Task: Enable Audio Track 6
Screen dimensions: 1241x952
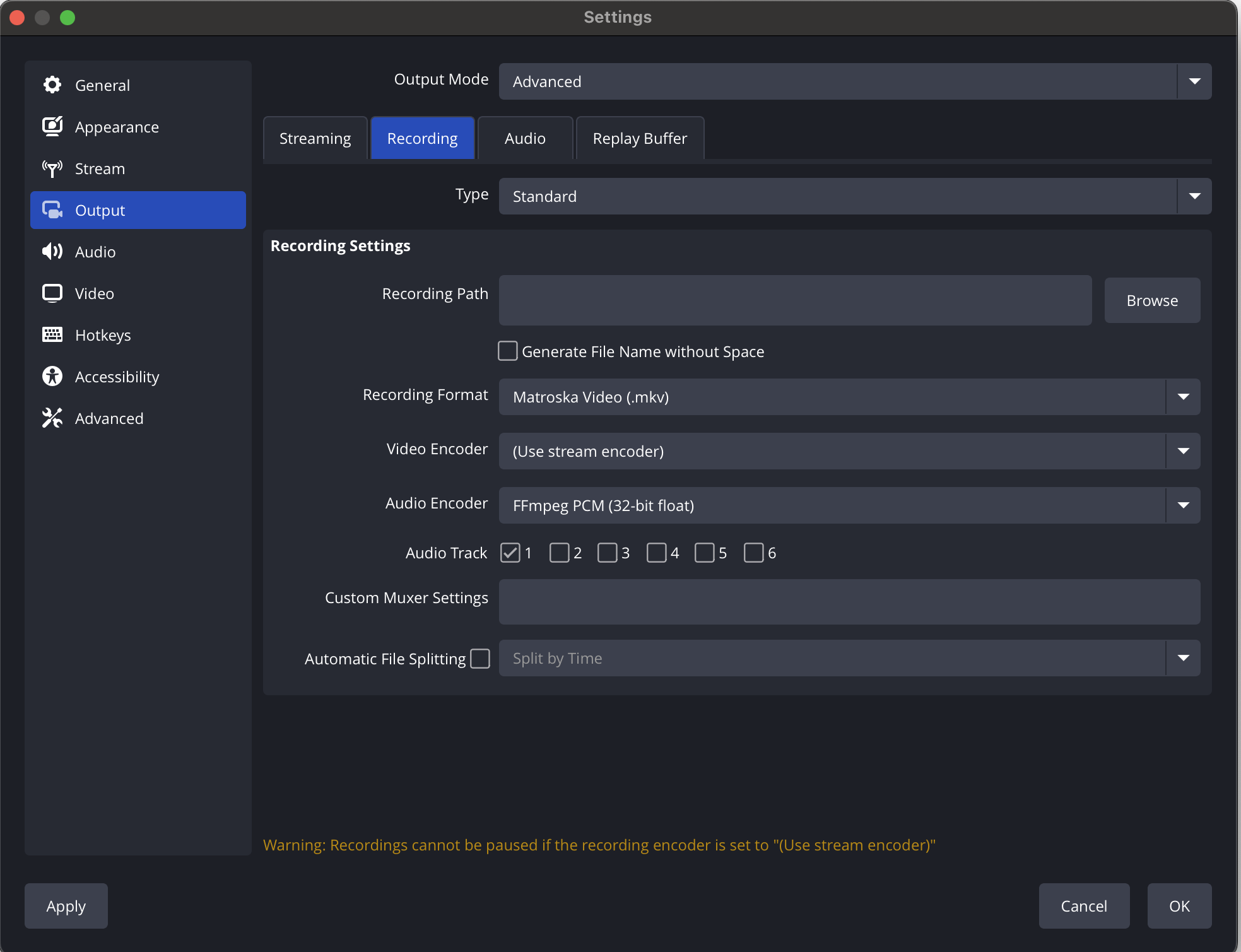Action: tap(753, 553)
